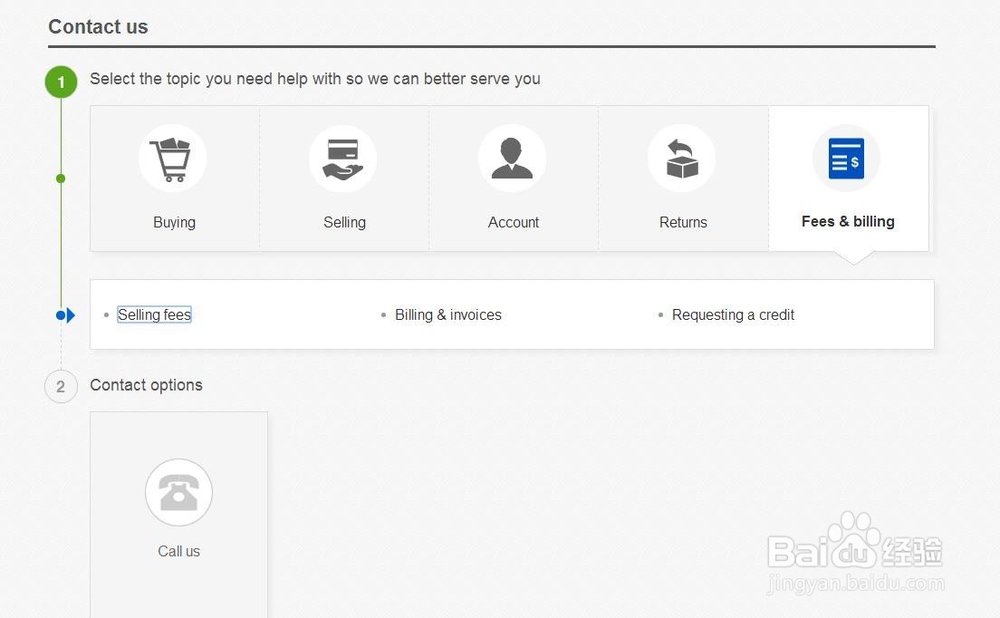Click the Contact options heading
Screen dimensions: 1000x618
pyautogui.click(x=146, y=385)
